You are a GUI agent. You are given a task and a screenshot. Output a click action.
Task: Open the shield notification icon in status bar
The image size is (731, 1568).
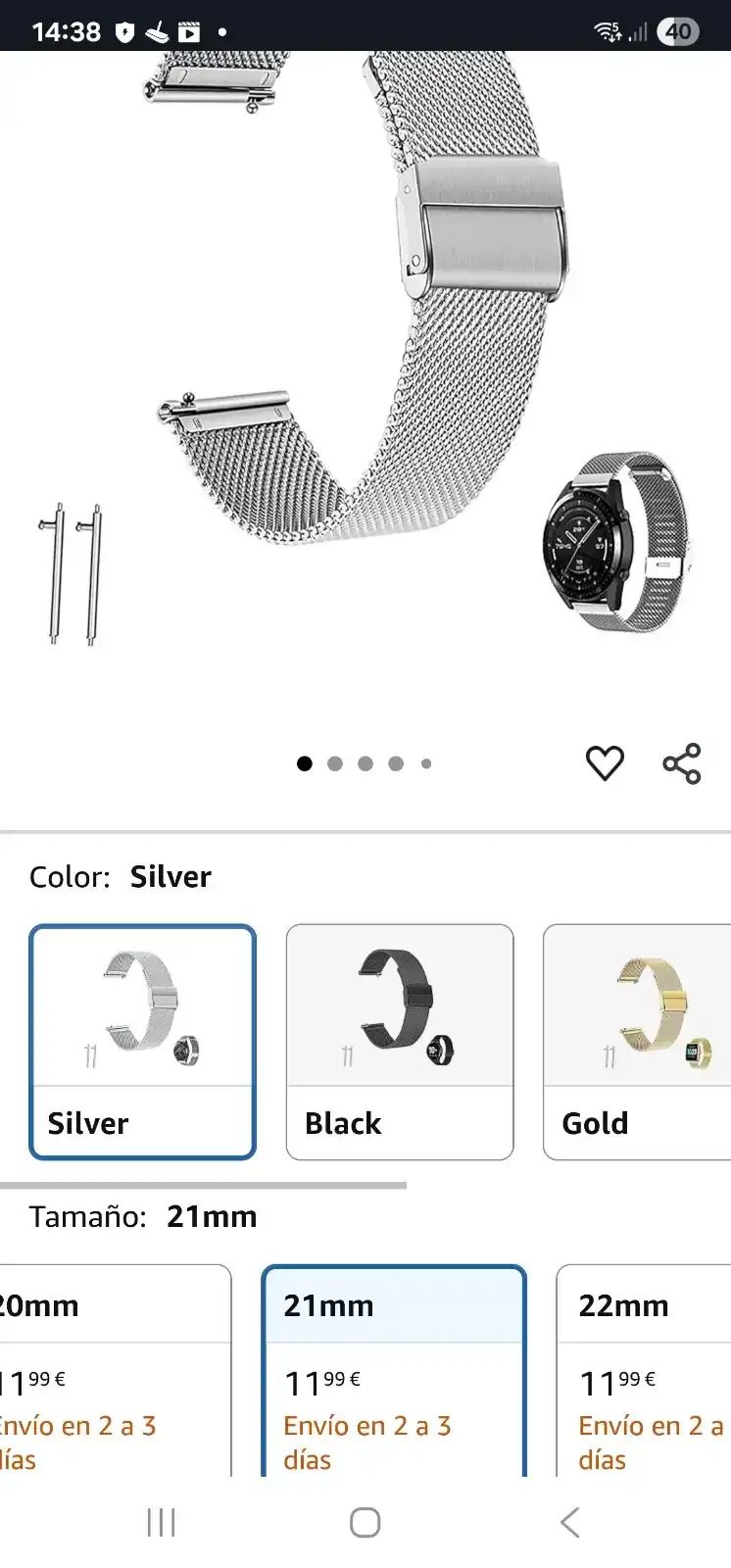124,32
